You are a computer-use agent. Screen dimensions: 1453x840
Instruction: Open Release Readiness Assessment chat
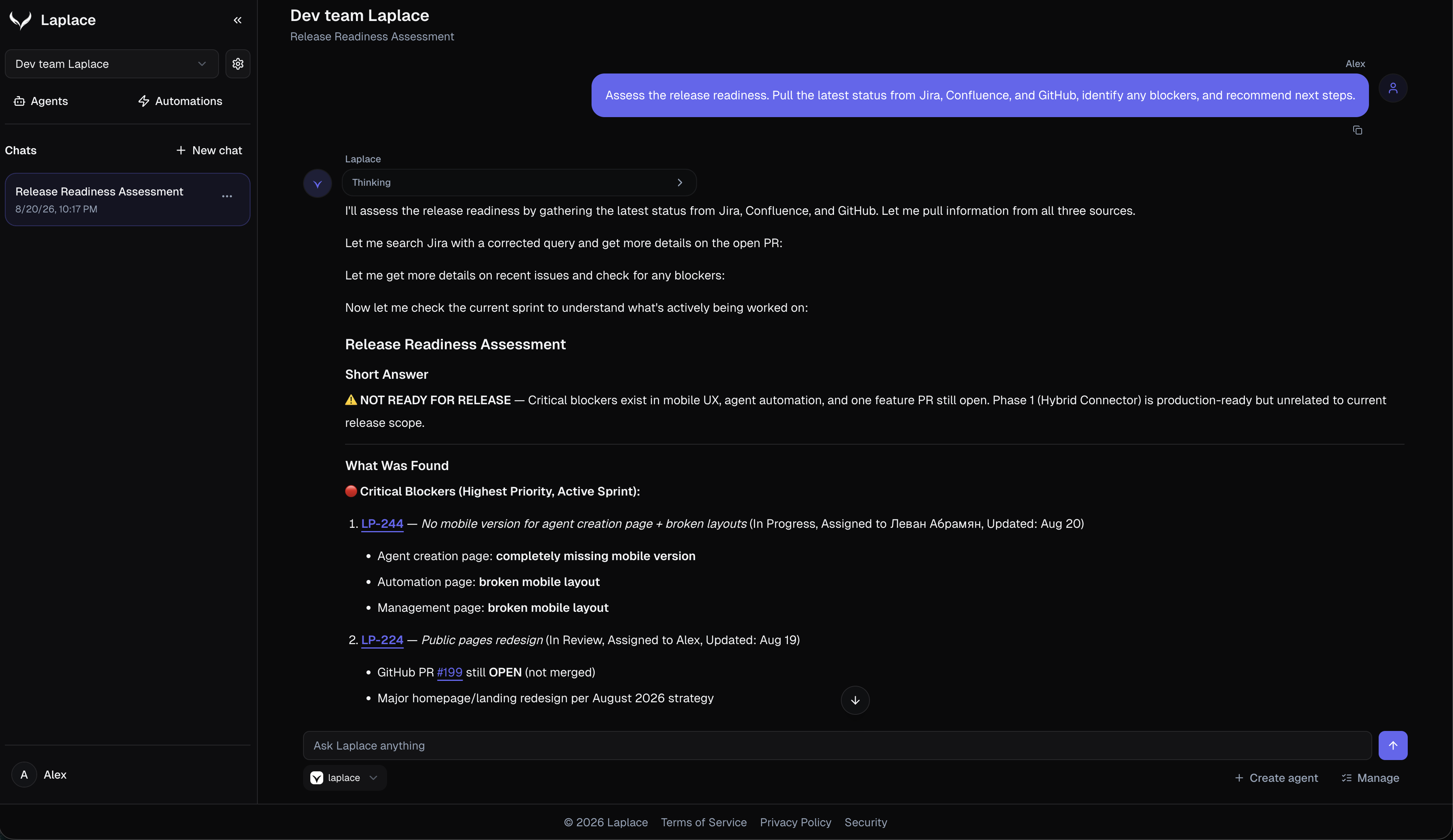(x=127, y=199)
